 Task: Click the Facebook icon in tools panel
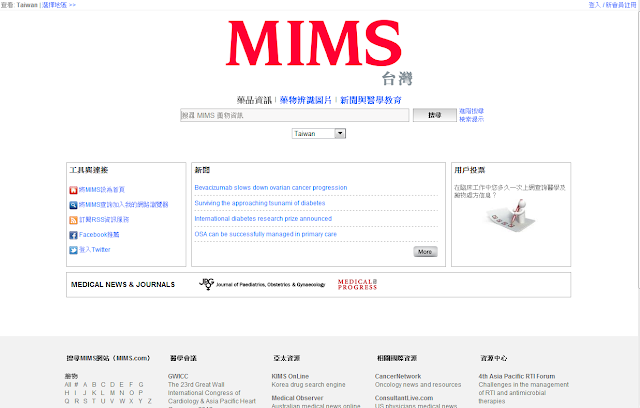pyautogui.click(x=73, y=235)
